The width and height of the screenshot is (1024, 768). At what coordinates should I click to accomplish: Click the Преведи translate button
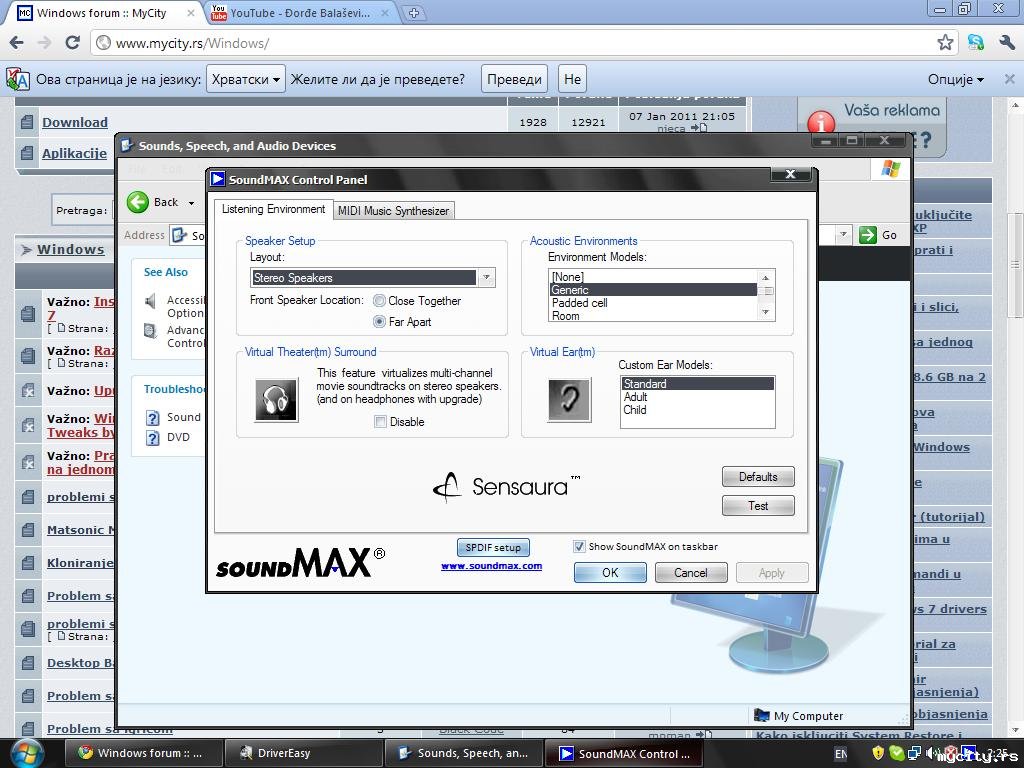click(515, 79)
